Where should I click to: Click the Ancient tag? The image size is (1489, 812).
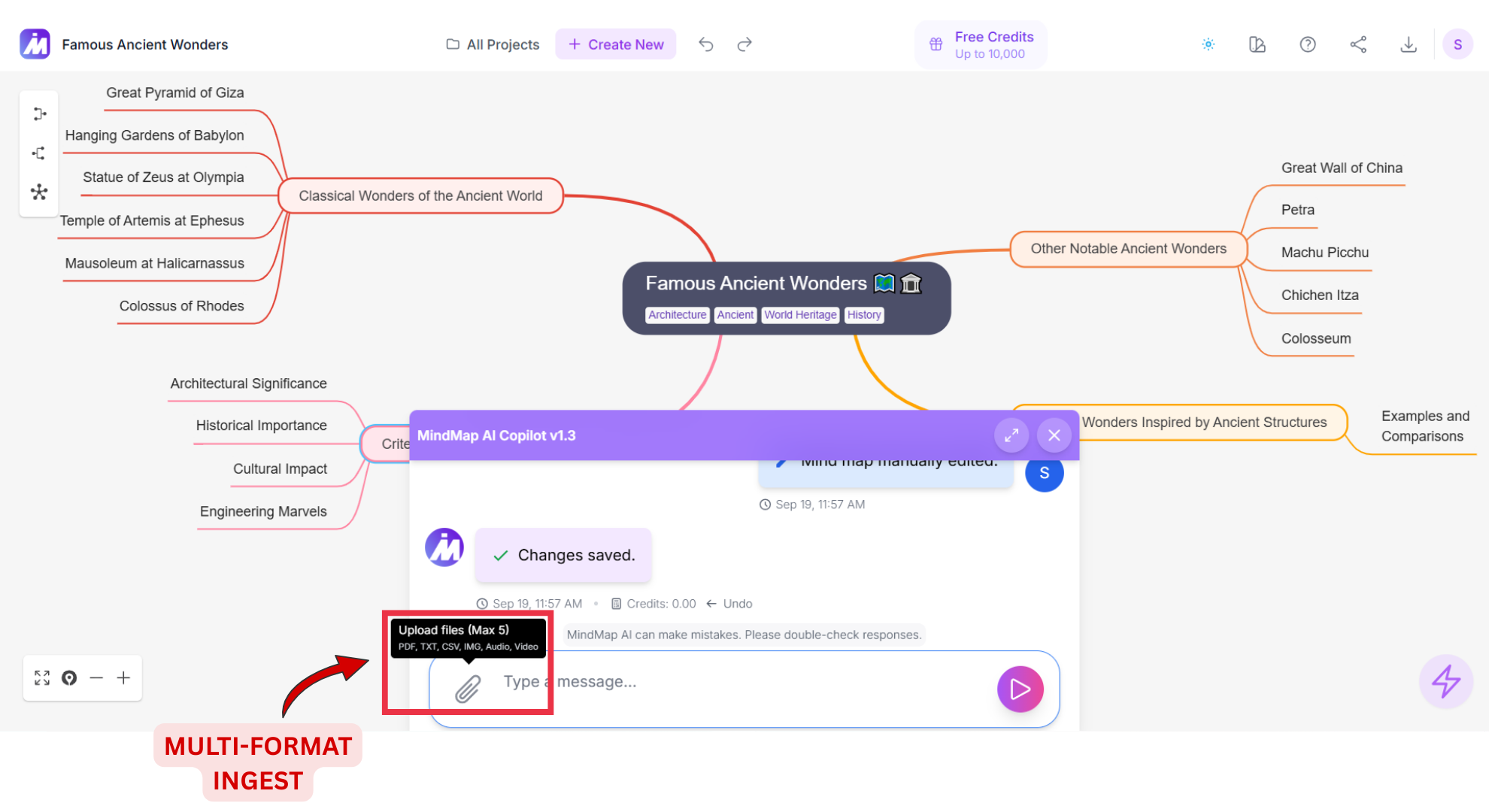click(735, 315)
